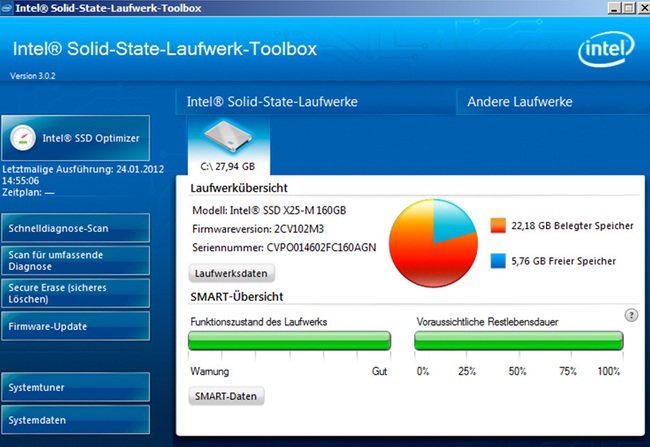Viewport: 650px width, 447px height.
Task: Click the Voraussichtliche Restlebensdauer progress bar
Action: (x=519, y=340)
